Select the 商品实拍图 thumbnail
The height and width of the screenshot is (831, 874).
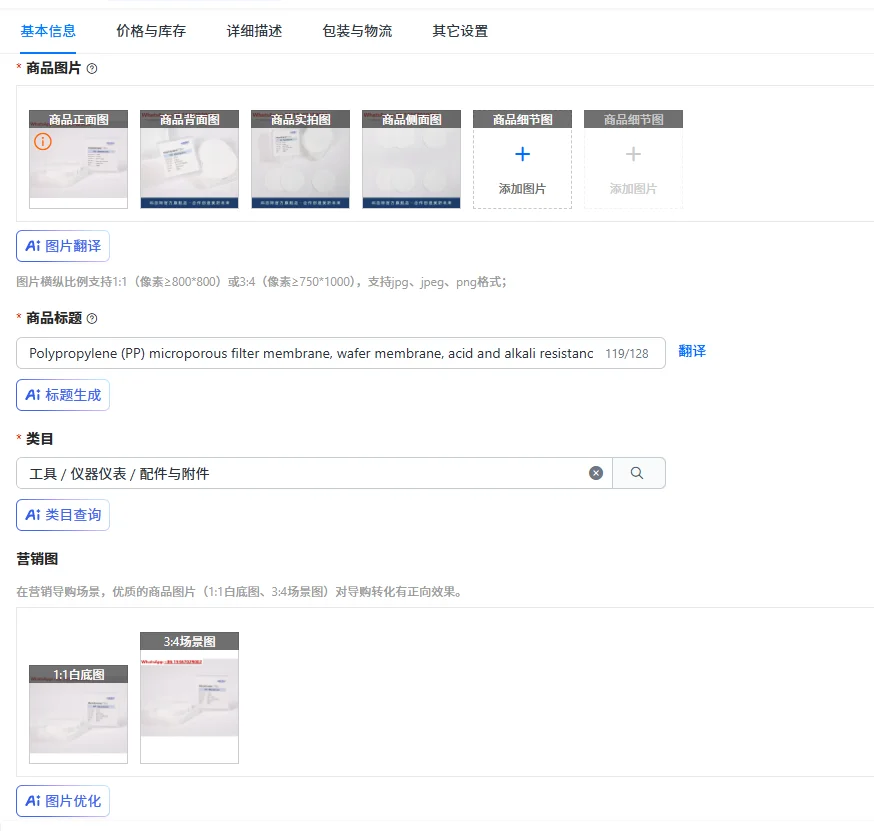click(x=300, y=159)
